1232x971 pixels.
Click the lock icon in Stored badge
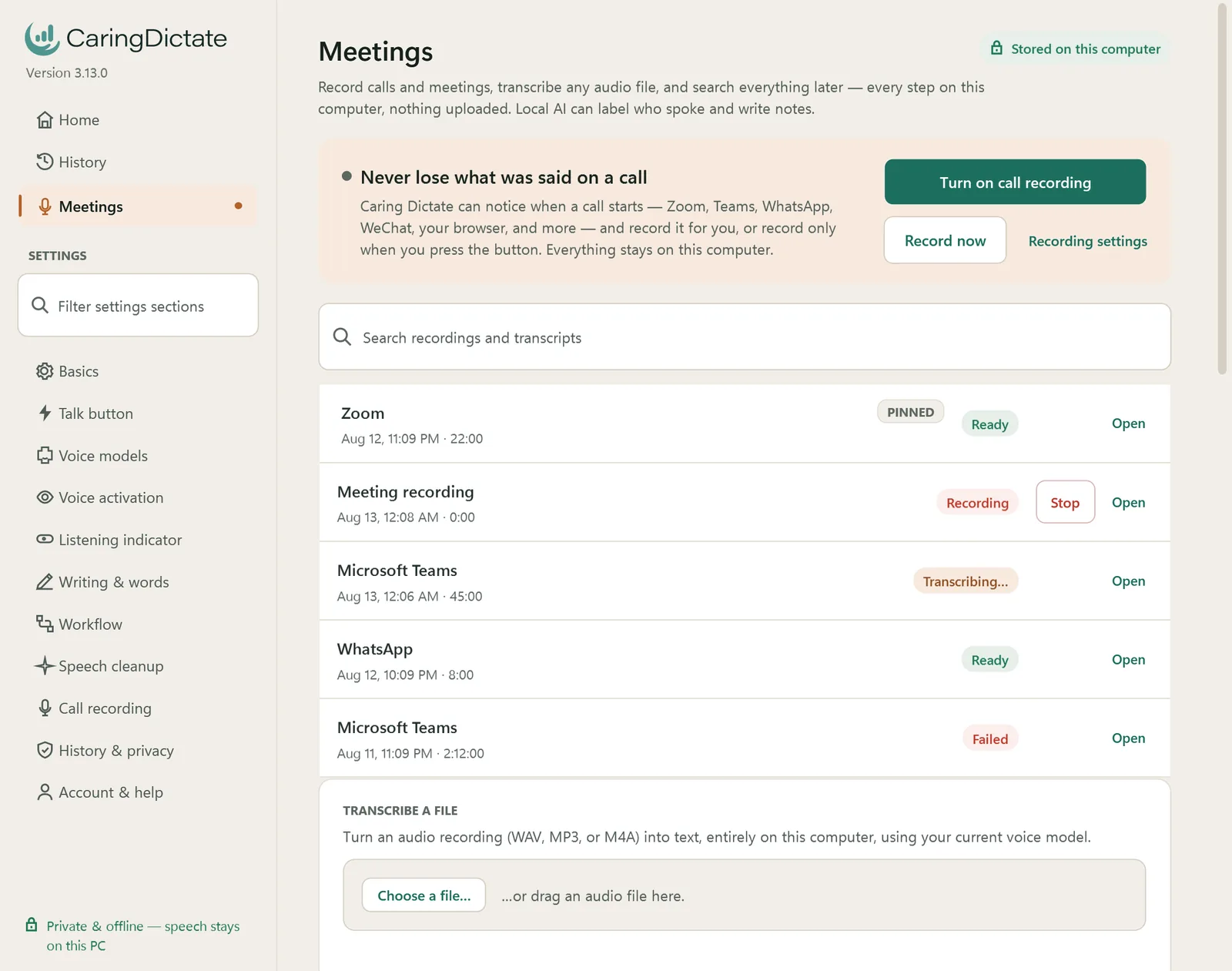pos(996,48)
